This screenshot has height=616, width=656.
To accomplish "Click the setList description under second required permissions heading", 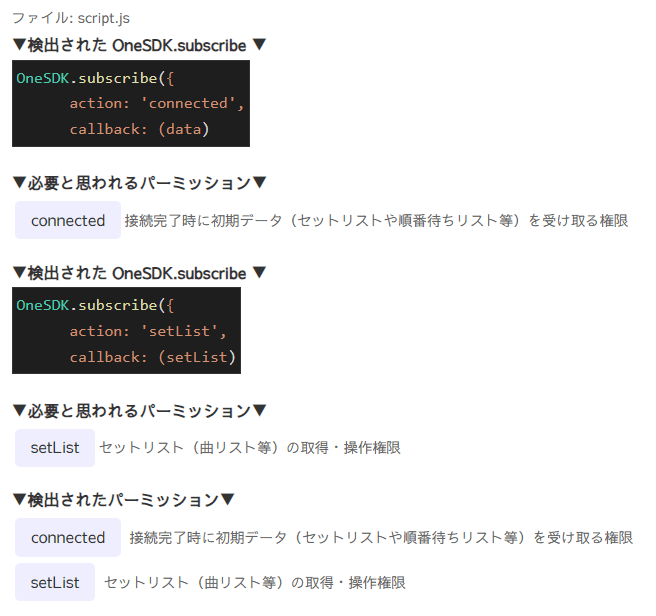I will point(250,448).
